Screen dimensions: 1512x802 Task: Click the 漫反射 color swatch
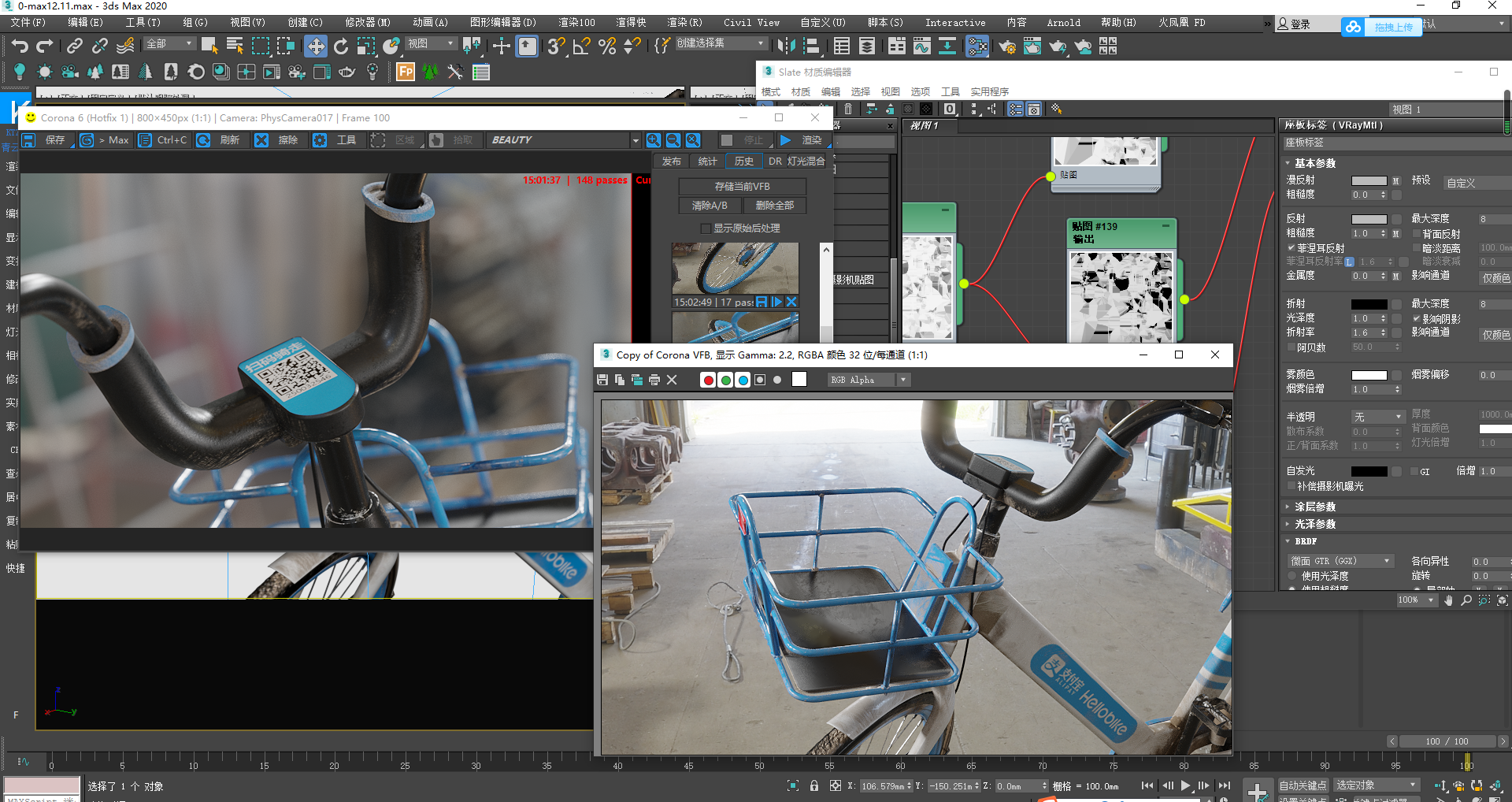point(1369,181)
